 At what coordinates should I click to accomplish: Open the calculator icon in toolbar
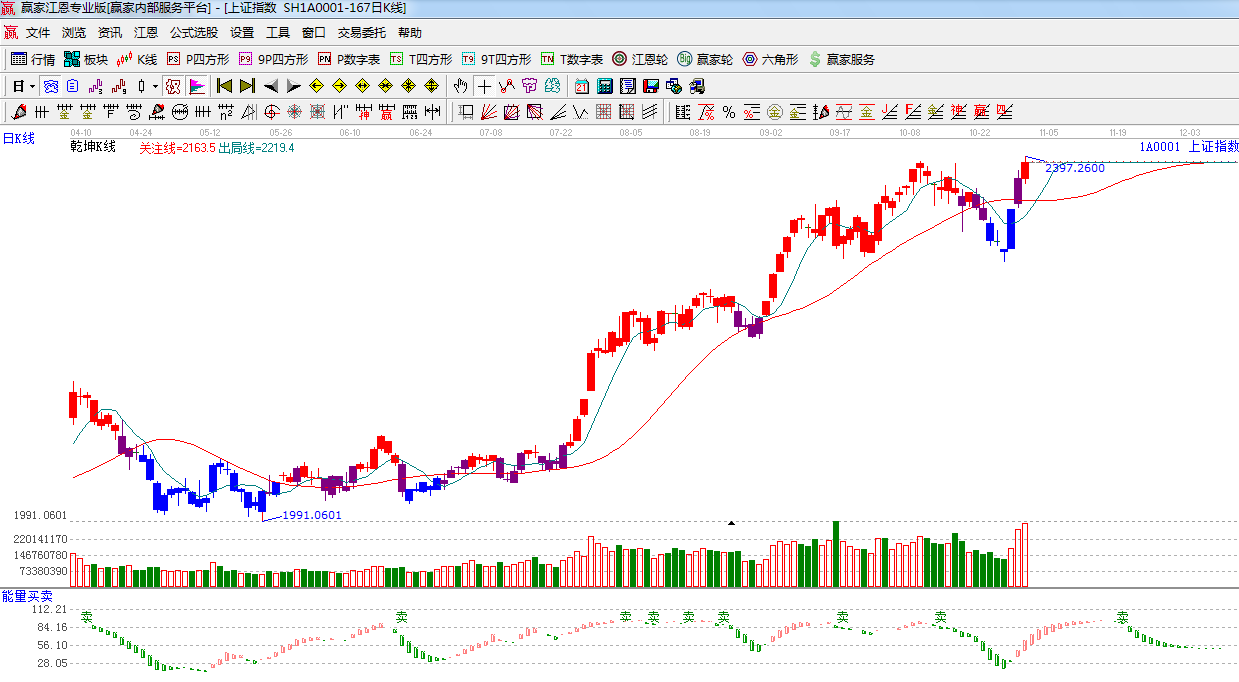pyautogui.click(x=604, y=86)
